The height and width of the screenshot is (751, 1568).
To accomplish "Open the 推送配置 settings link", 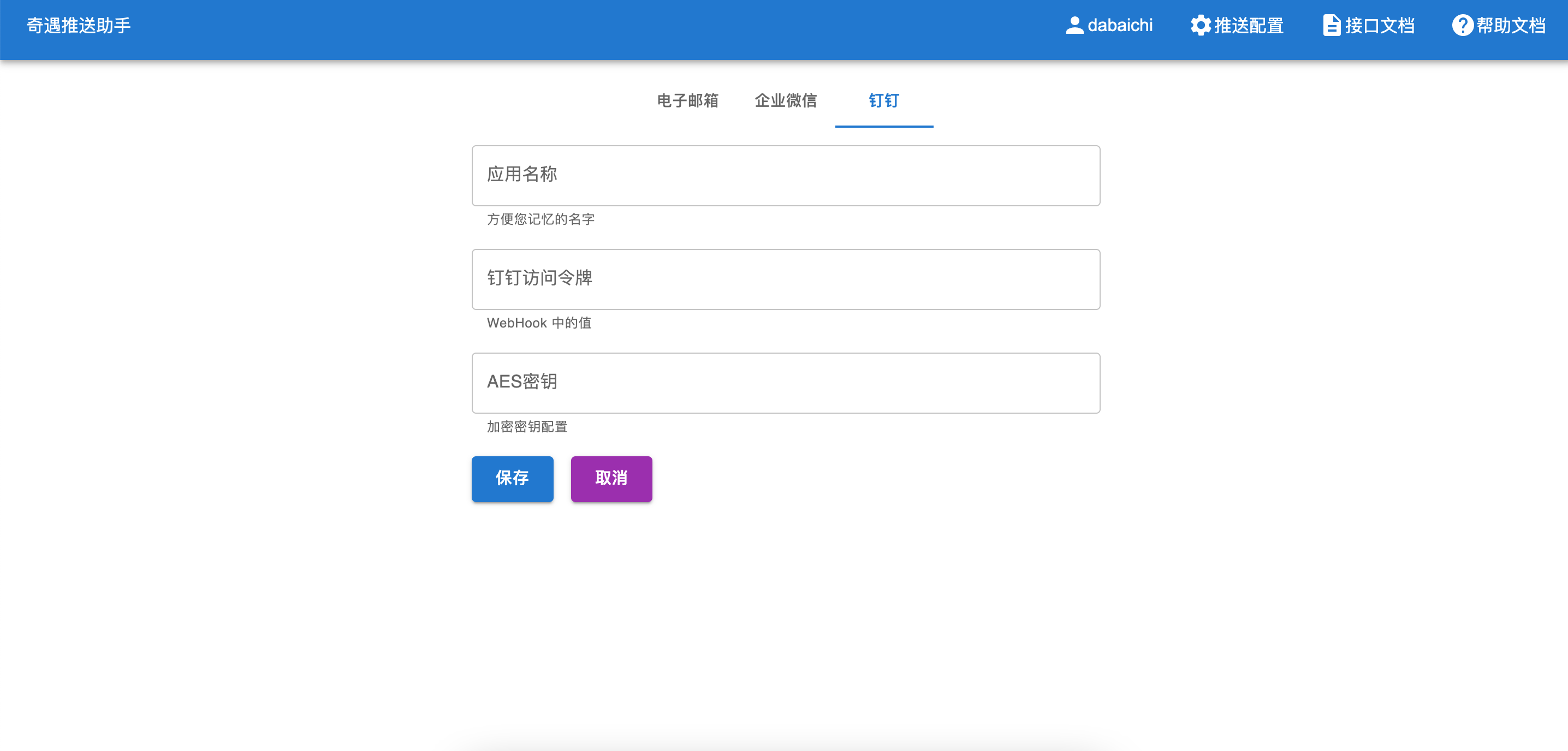I will tap(1249, 26).
